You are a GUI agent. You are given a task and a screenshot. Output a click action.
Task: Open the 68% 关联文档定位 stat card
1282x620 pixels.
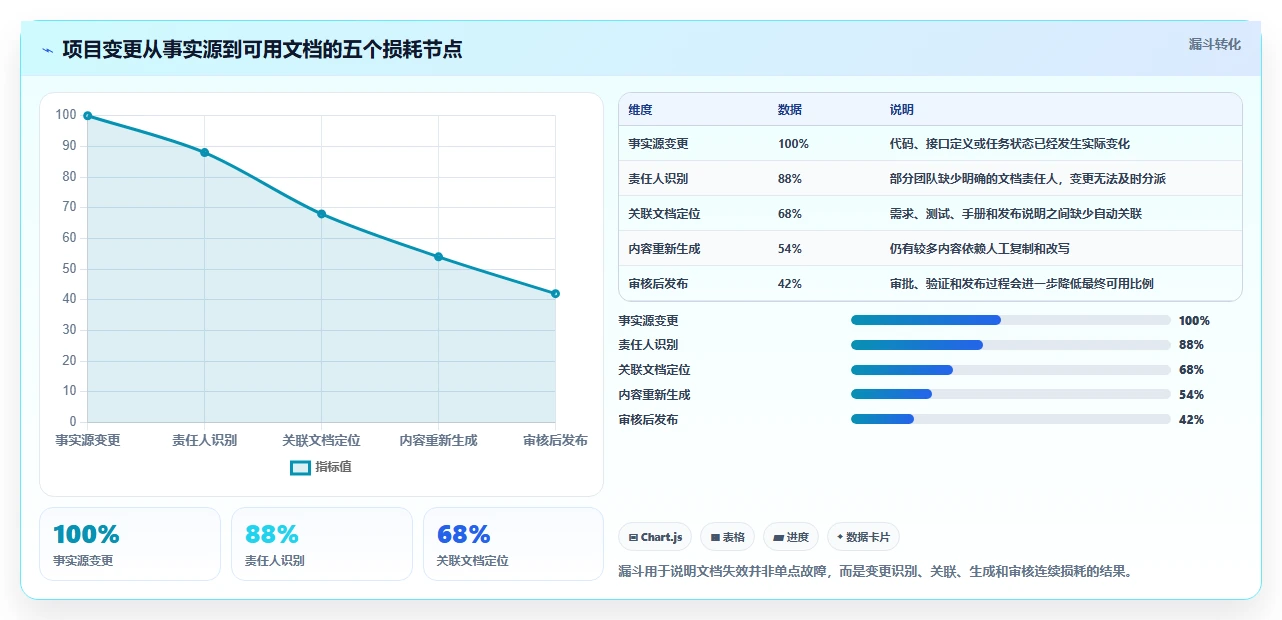514,544
